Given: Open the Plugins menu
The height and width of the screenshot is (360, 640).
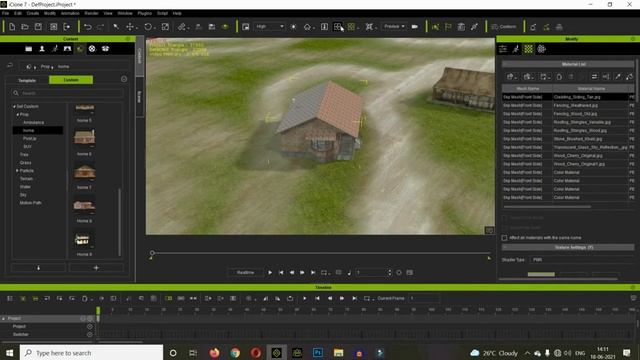Looking at the screenshot, I should tap(144, 13).
